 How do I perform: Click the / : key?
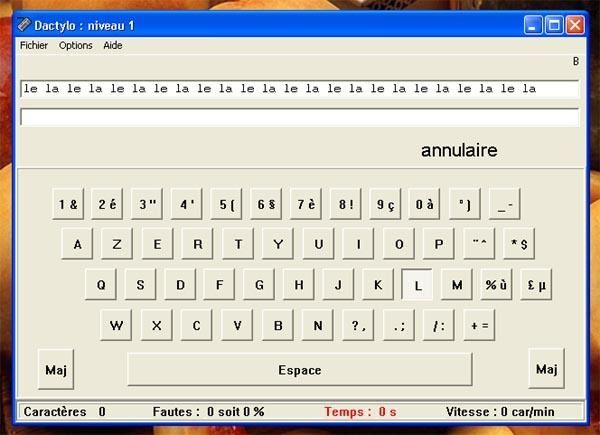[439, 325]
